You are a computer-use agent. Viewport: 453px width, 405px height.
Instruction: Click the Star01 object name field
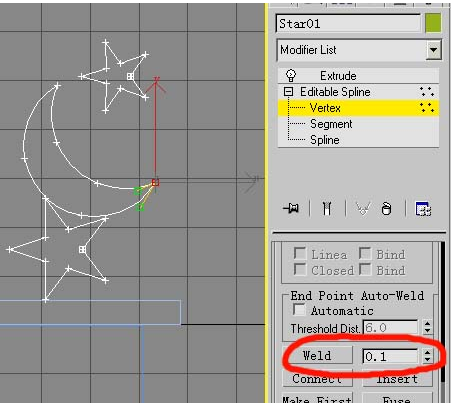coord(348,24)
